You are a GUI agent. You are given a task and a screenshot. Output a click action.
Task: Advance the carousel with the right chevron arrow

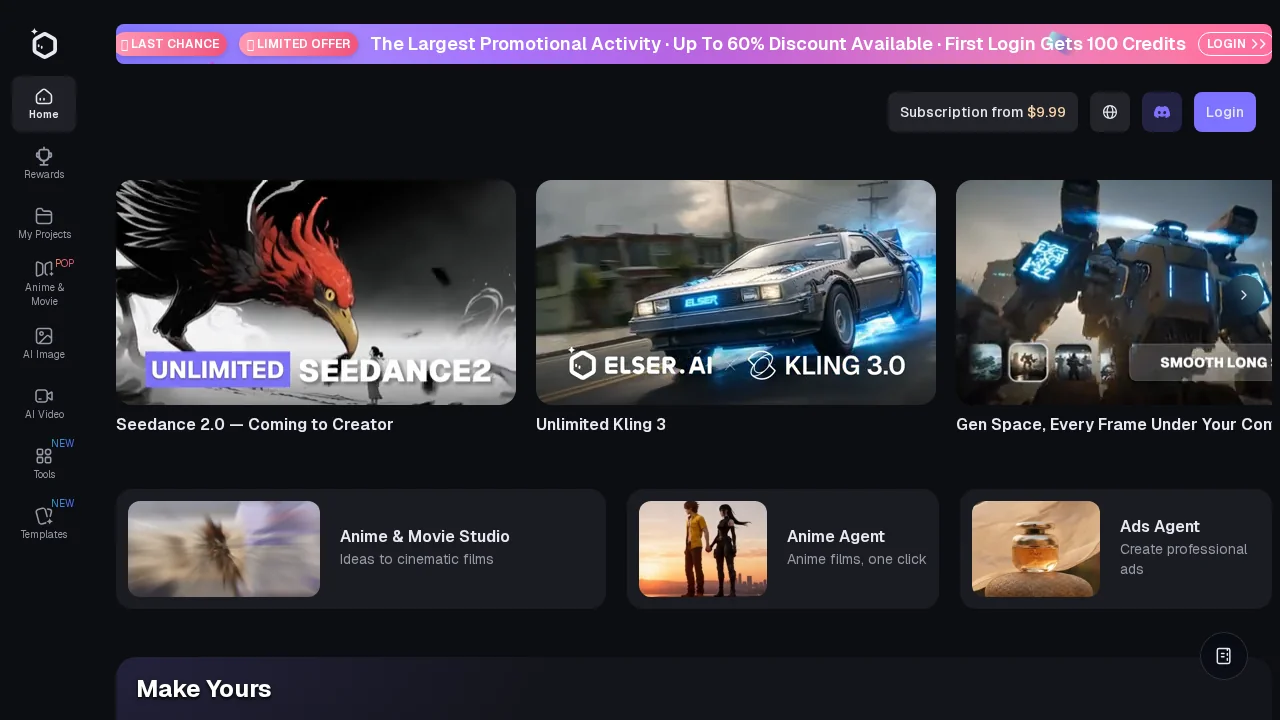click(1244, 295)
